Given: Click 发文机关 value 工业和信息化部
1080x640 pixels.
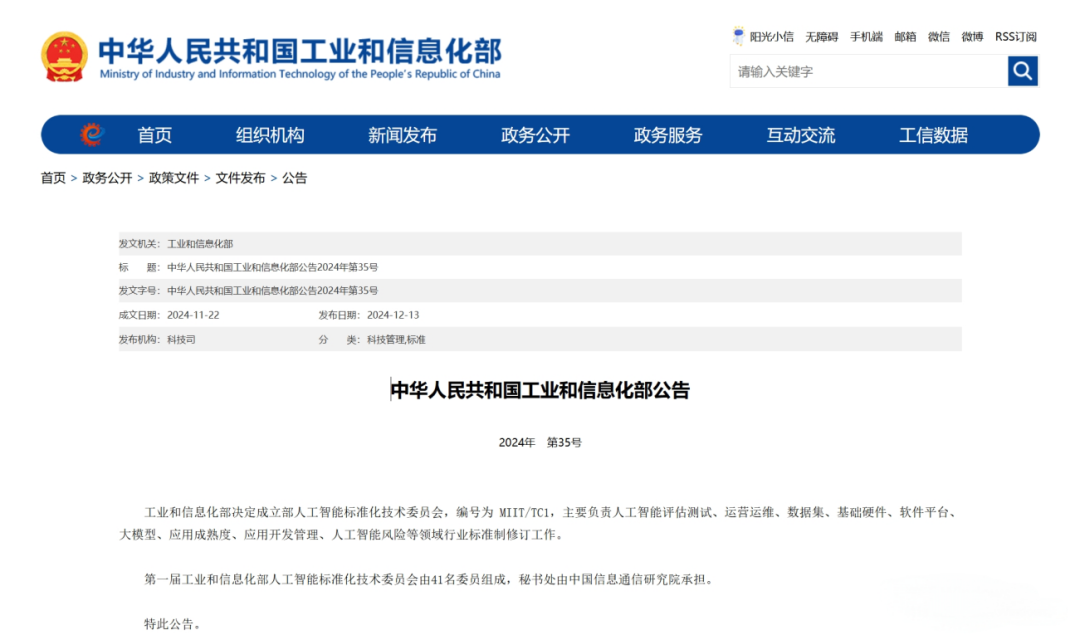Looking at the screenshot, I should [200, 244].
